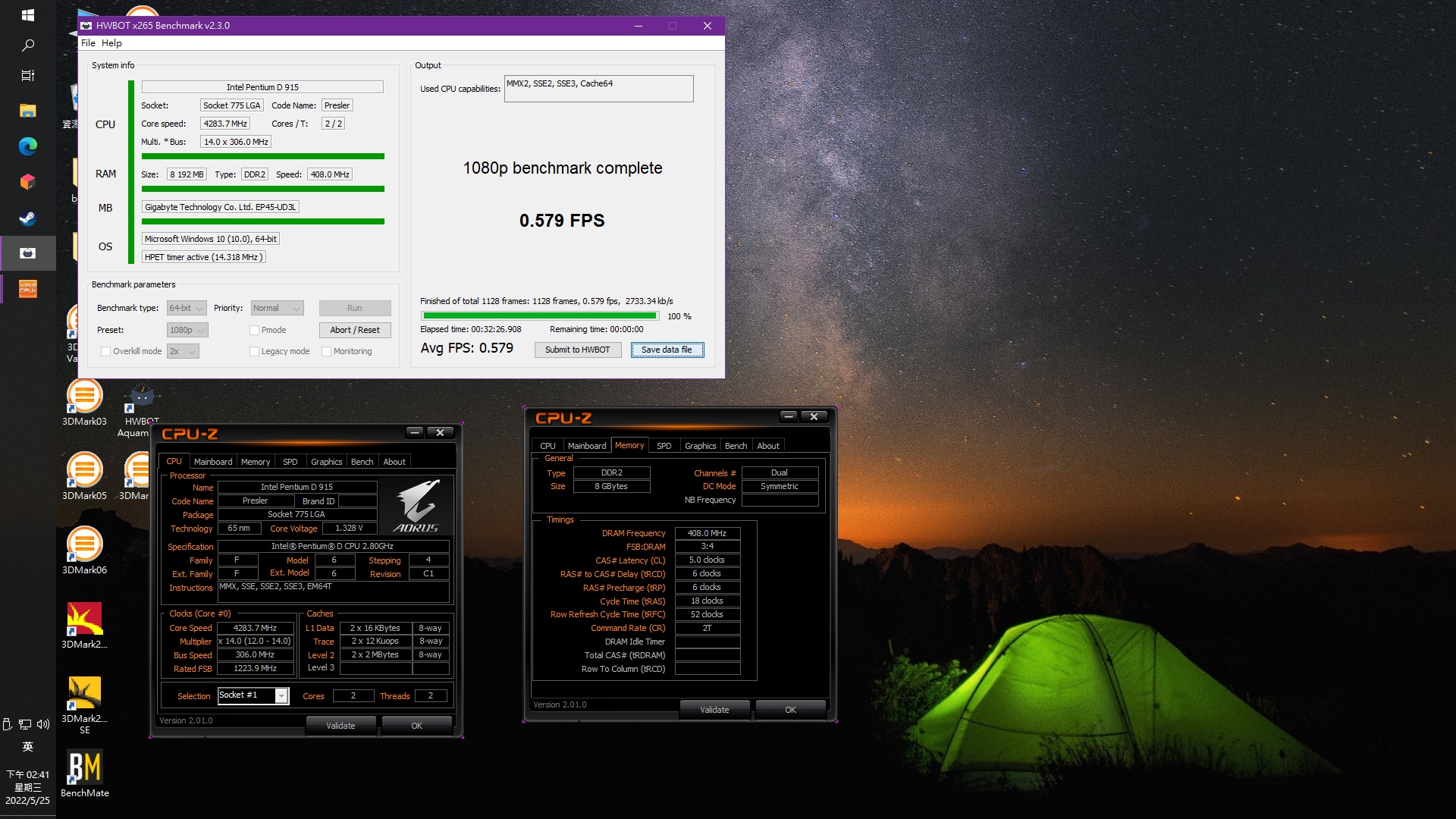Click the Used CPU capabilities text box
The image size is (1456, 819).
(x=599, y=89)
